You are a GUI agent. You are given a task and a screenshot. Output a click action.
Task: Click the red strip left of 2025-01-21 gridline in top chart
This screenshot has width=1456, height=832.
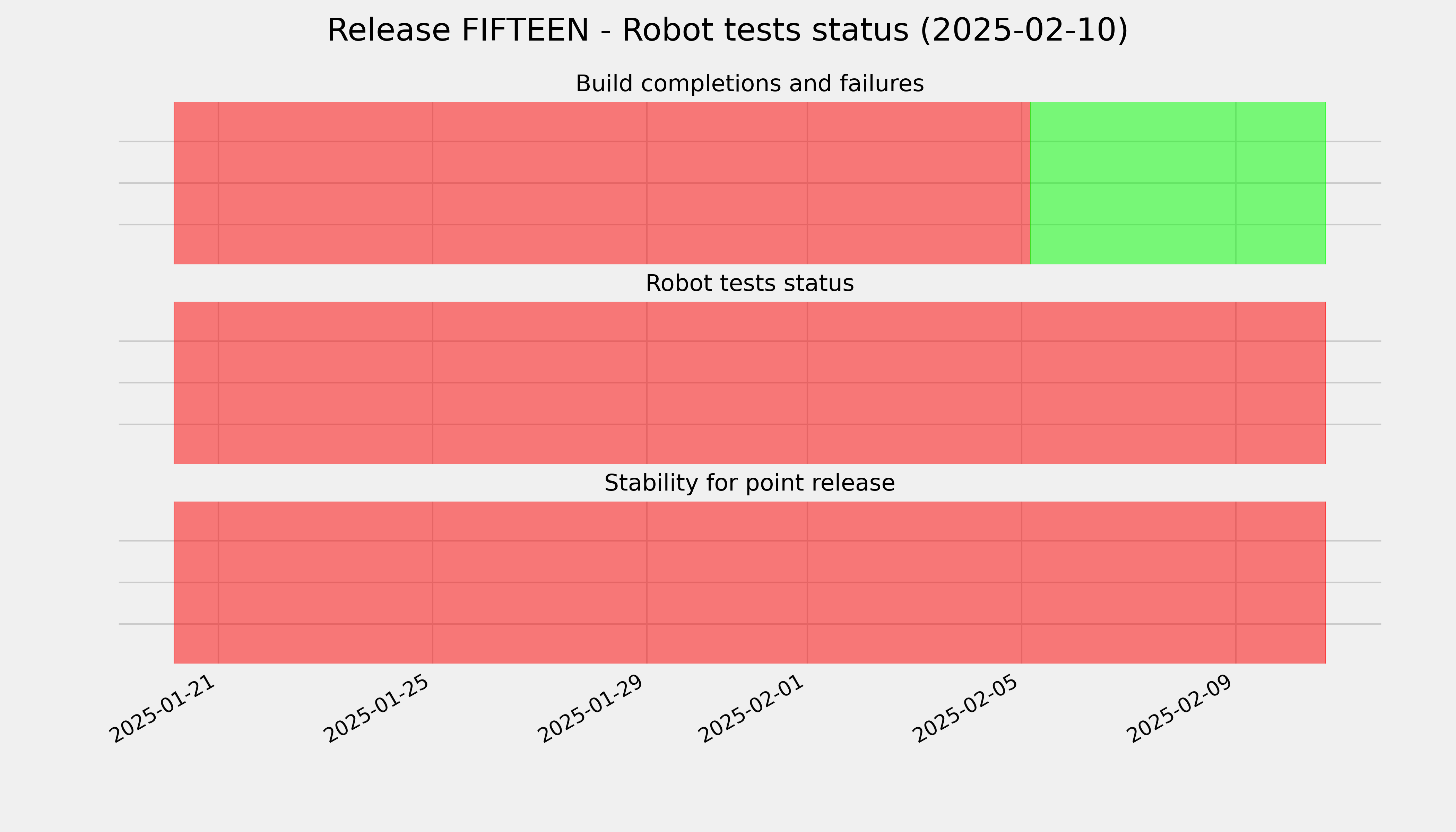tap(196, 183)
